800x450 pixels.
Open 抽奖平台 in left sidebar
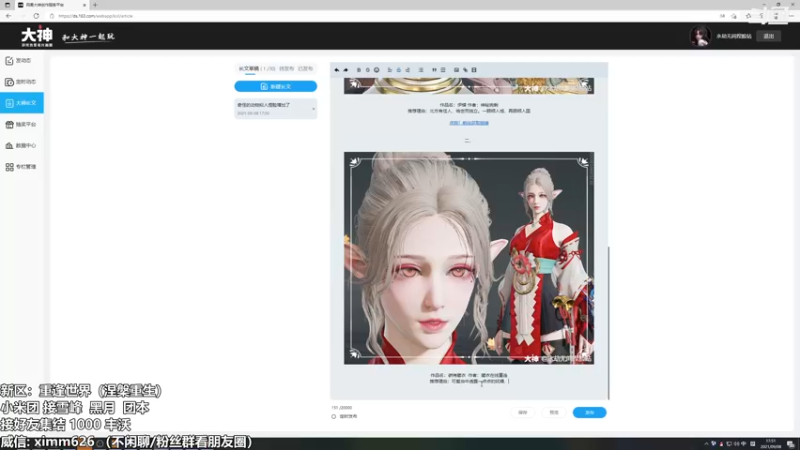tap(21, 124)
